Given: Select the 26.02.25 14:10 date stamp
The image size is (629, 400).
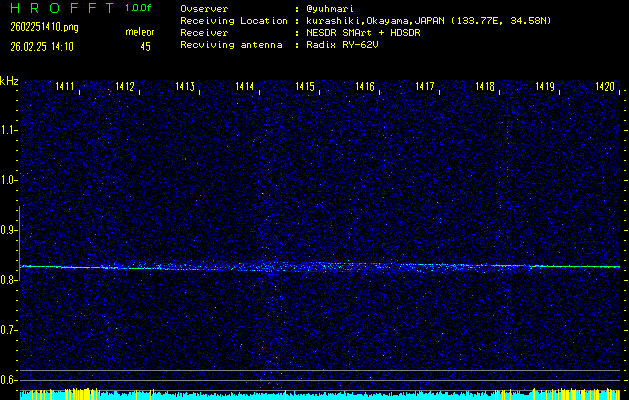Looking at the screenshot, I should tap(43, 46).
